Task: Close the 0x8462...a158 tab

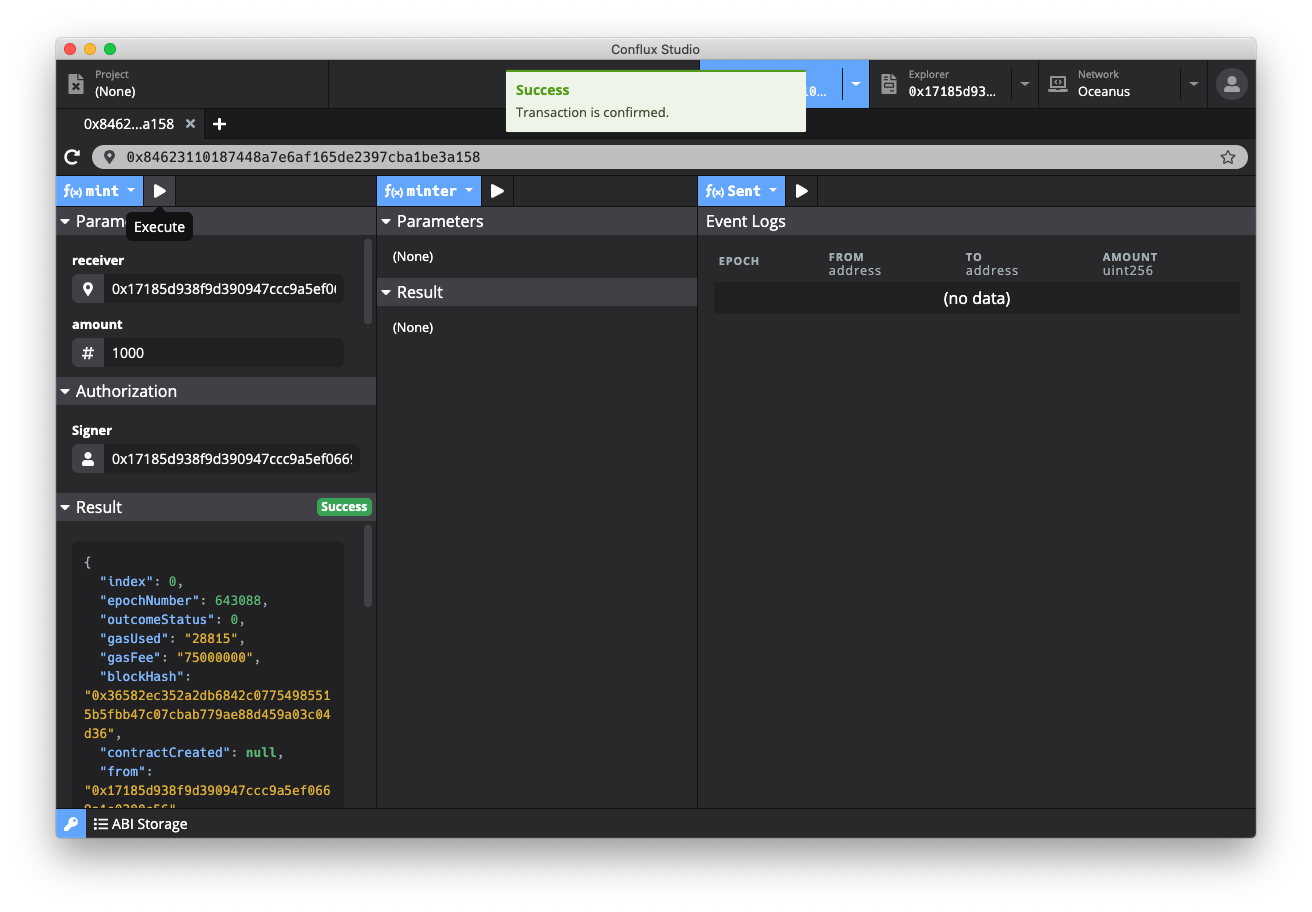Action: click(x=189, y=124)
